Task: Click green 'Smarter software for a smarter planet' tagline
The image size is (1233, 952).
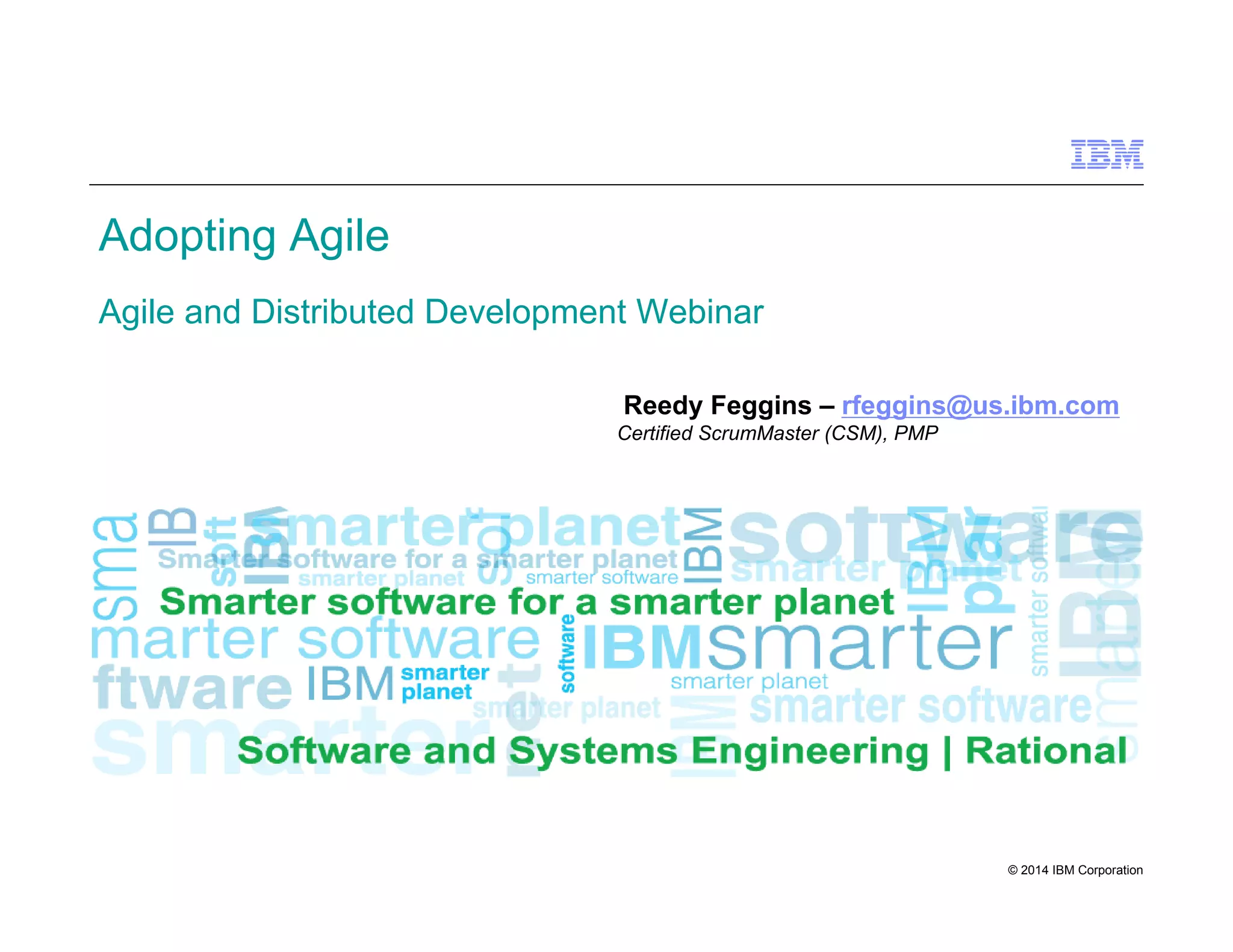Action: (527, 602)
